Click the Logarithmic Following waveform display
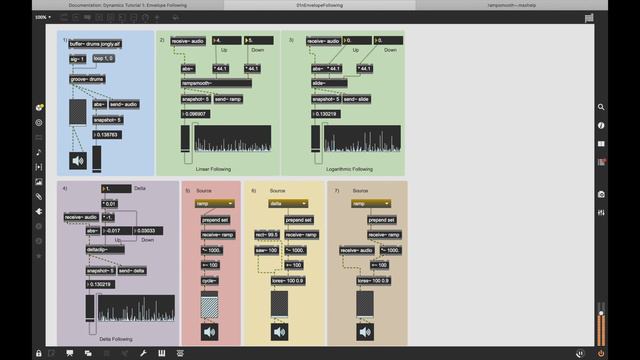The width and height of the screenshot is (640, 360). (x=362, y=138)
